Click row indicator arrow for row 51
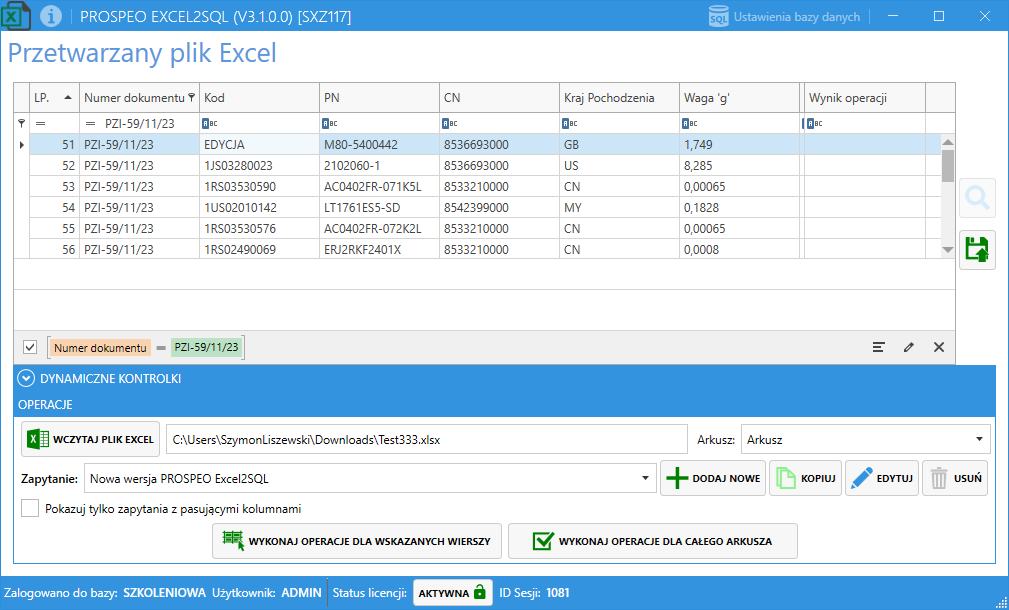 (21, 145)
